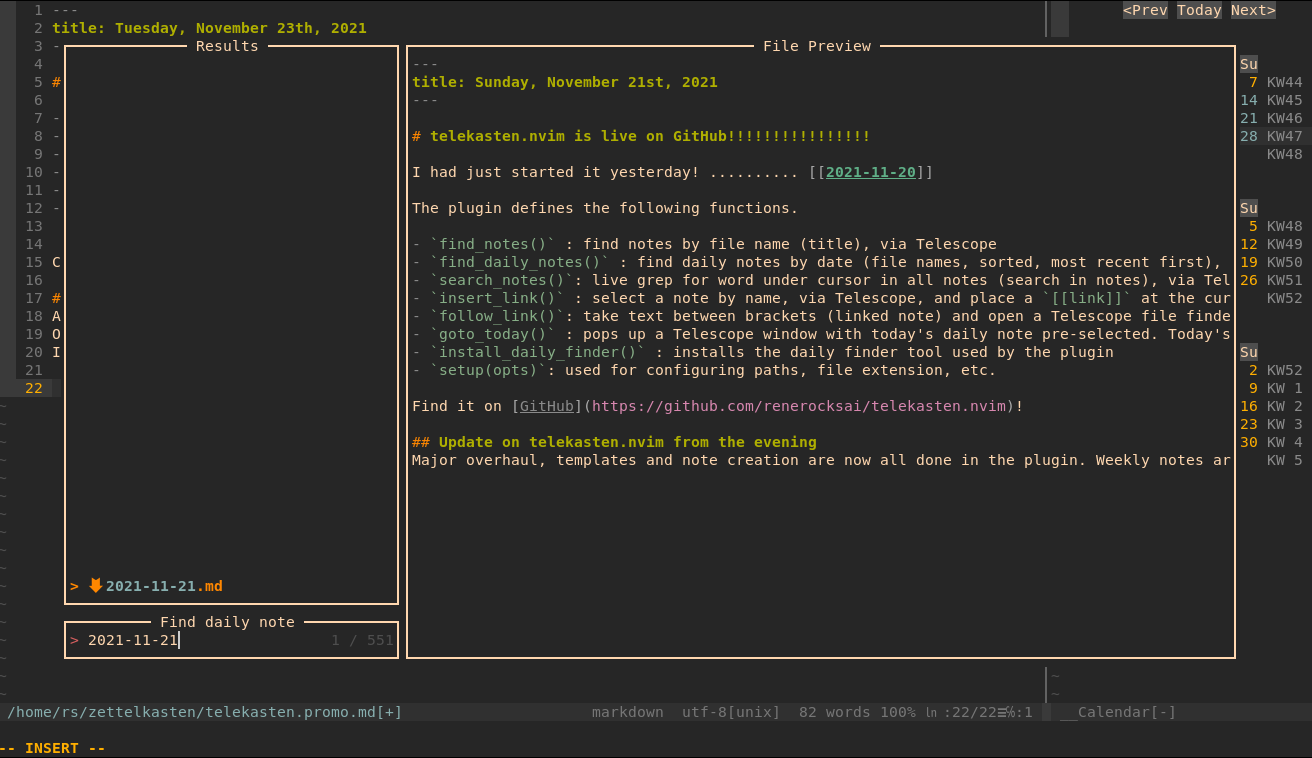Open the GitHub link text in the preview
This screenshot has height=758, width=1312.
point(546,406)
